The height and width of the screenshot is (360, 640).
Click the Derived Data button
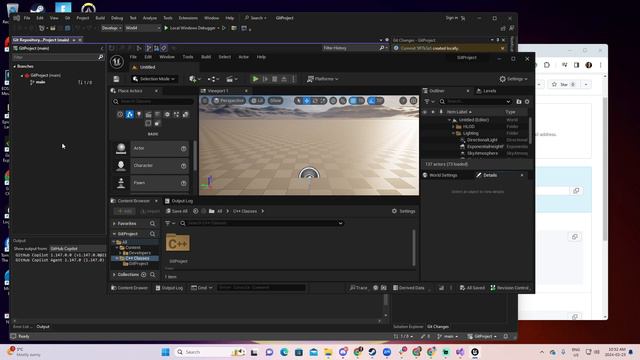[409, 288]
